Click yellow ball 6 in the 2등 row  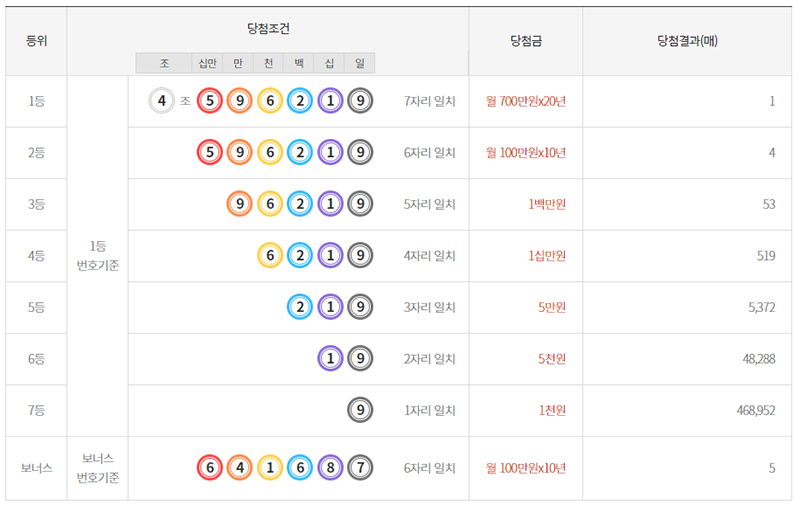(270, 152)
